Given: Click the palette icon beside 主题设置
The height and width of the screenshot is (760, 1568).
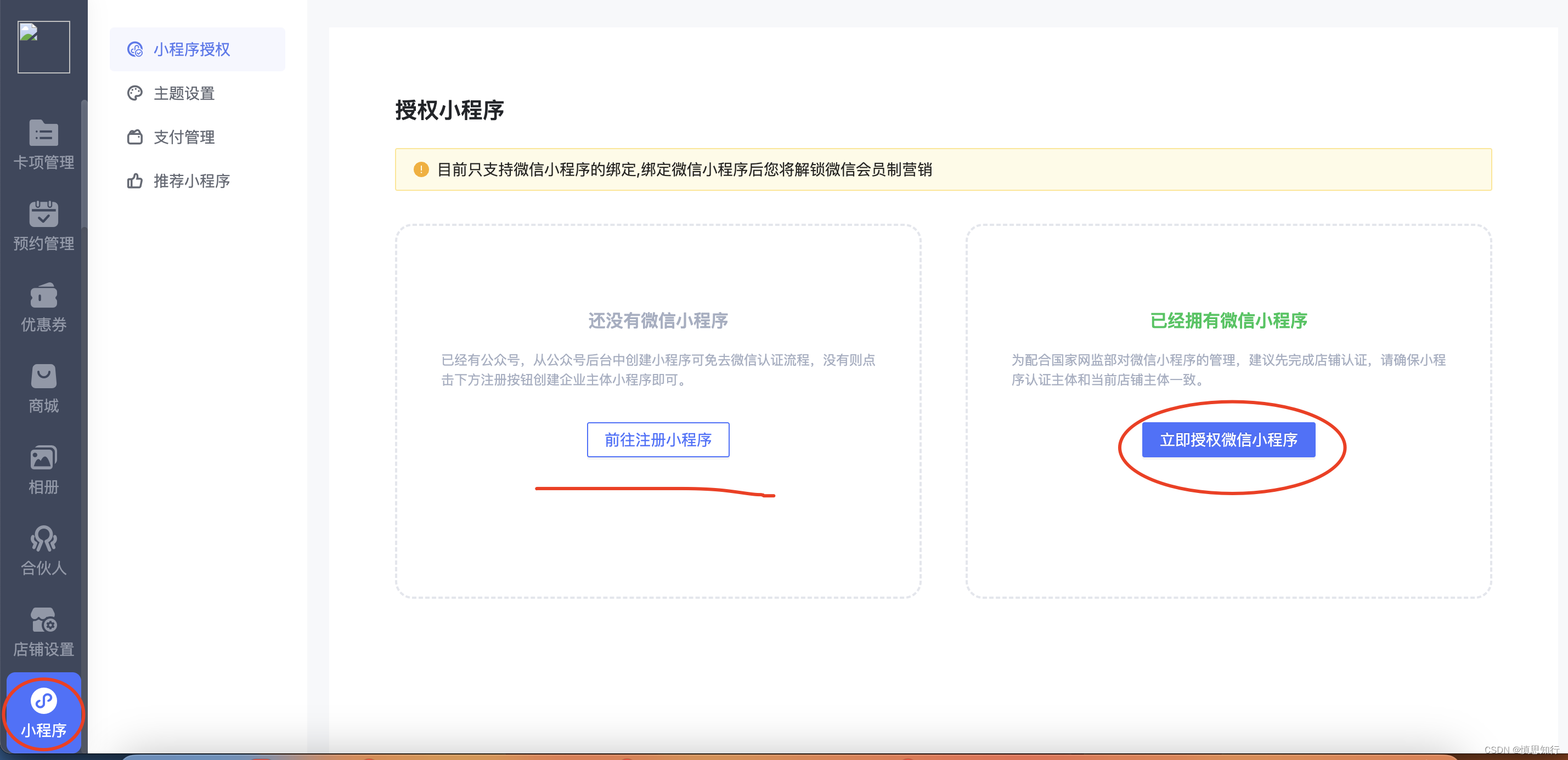Looking at the screenshot, I should tap(134, 93).
